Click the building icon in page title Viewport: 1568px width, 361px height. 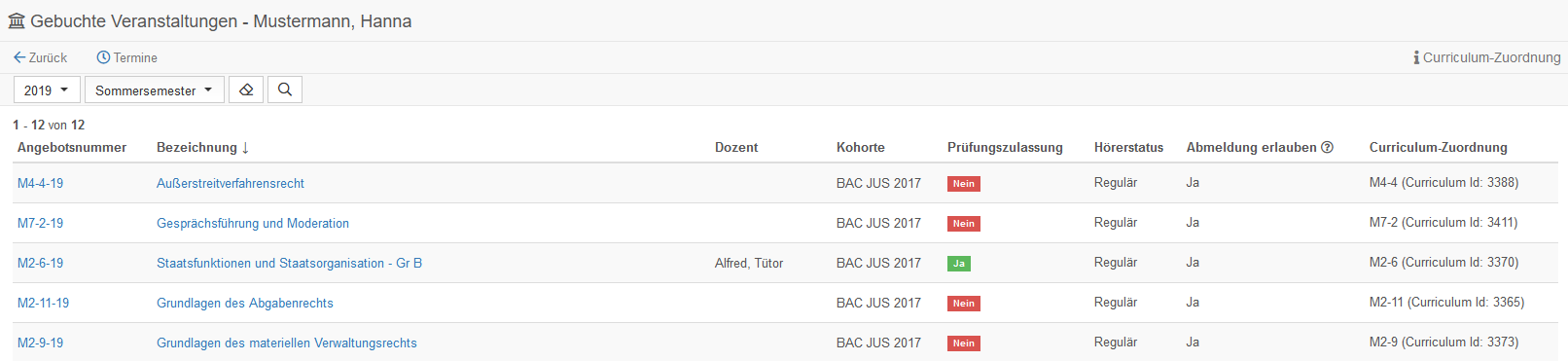(17, 21)
